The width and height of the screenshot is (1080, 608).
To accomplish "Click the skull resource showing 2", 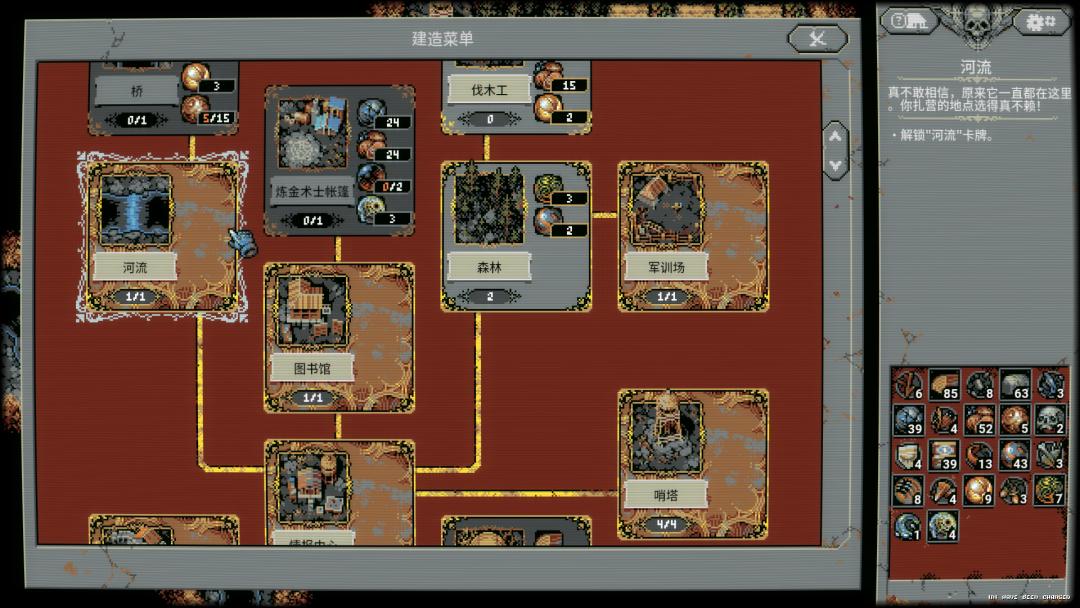I will pyautogui.click(x=1050, y=419).
